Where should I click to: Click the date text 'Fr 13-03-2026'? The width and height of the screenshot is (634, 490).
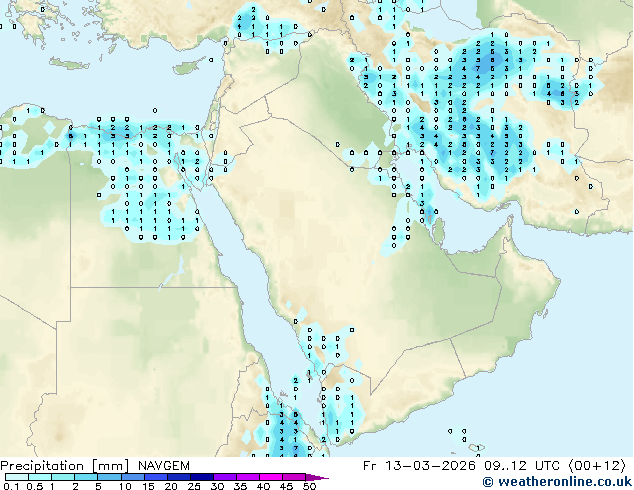click(419, 466)
